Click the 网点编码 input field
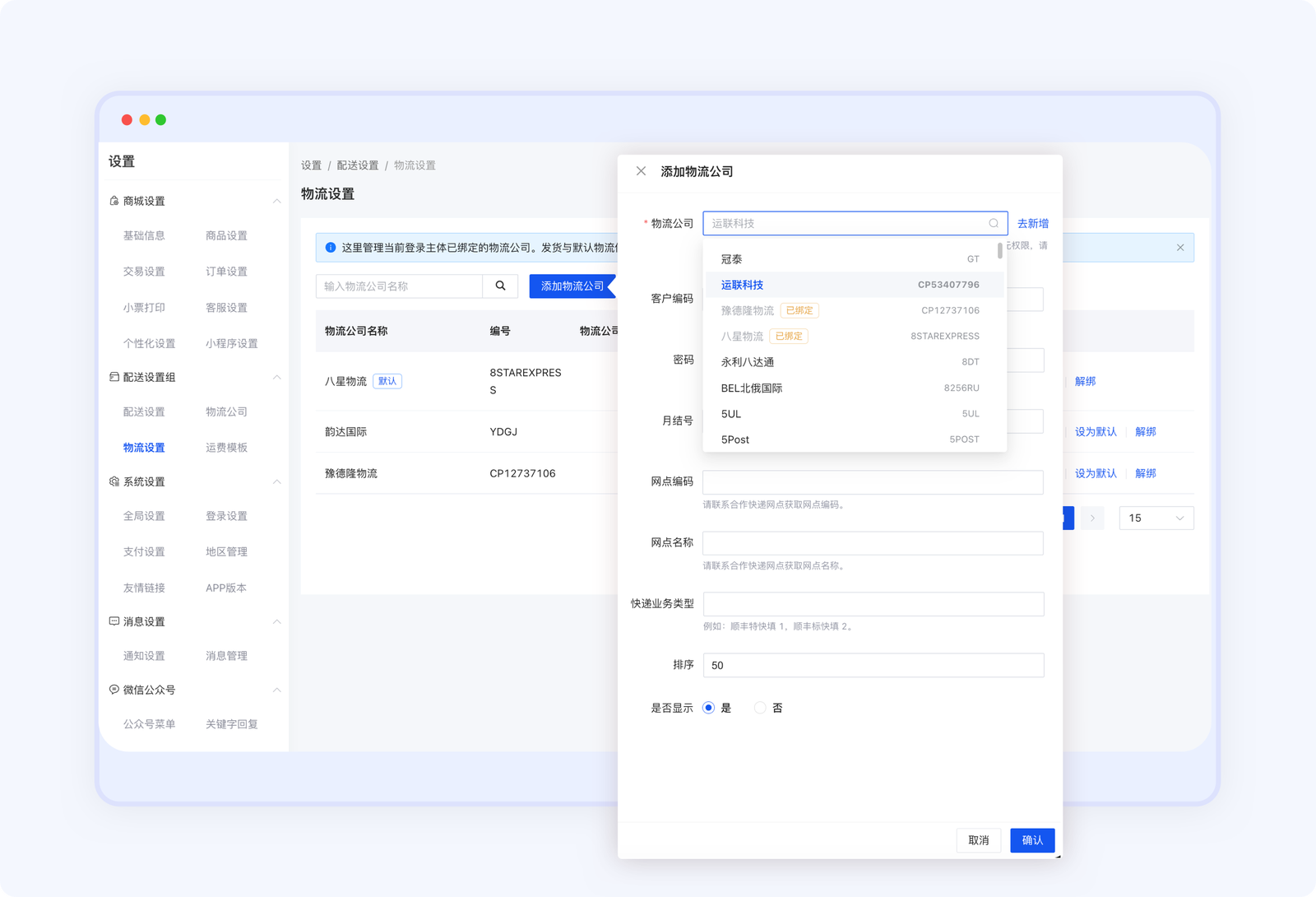The width and height of the screenshot is (1316, 897). (x=873, y=482)
